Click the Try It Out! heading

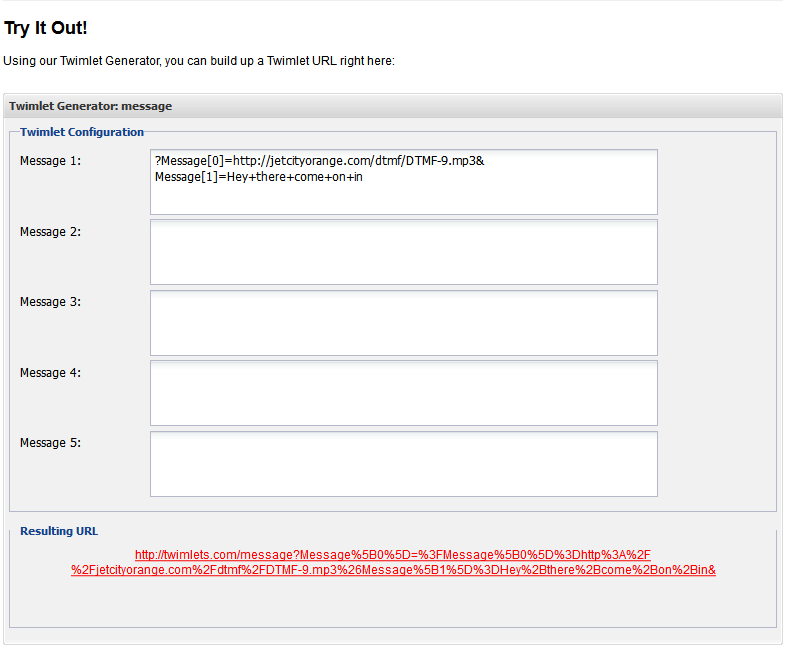pos(46,28)
